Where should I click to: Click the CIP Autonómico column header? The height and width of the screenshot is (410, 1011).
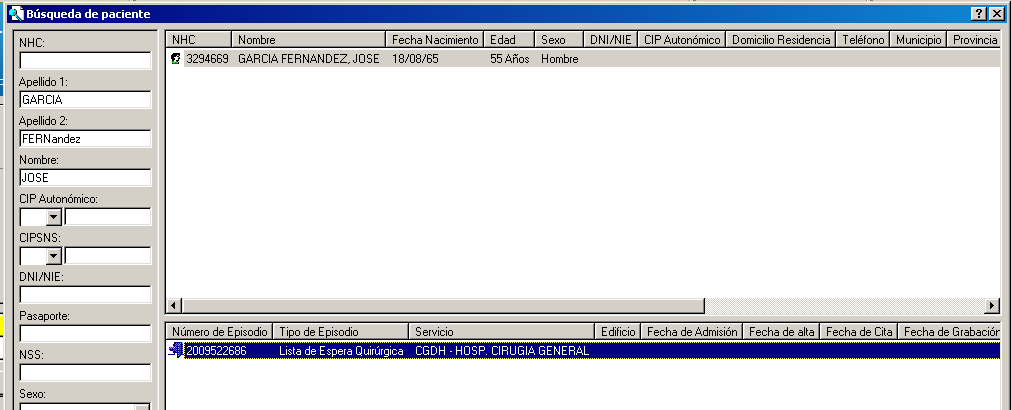point(682,40)
